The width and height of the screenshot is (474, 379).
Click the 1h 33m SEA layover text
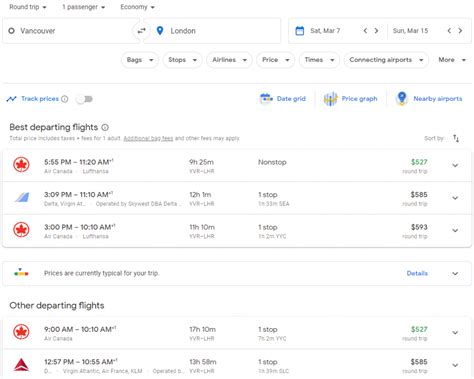tap(274, 204)
